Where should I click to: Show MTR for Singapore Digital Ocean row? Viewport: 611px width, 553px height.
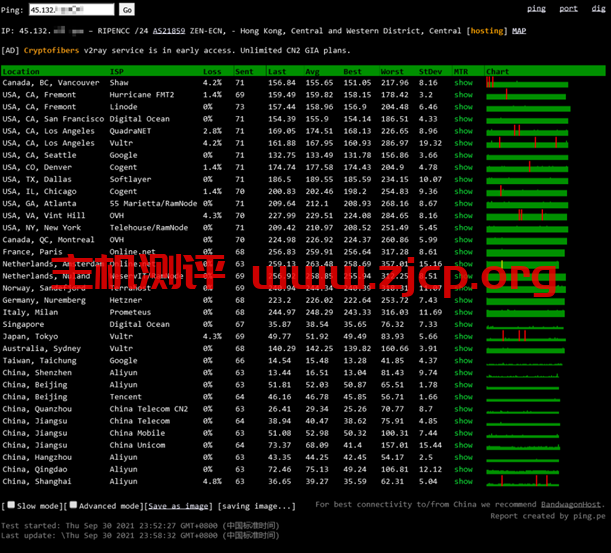point(463,324)
